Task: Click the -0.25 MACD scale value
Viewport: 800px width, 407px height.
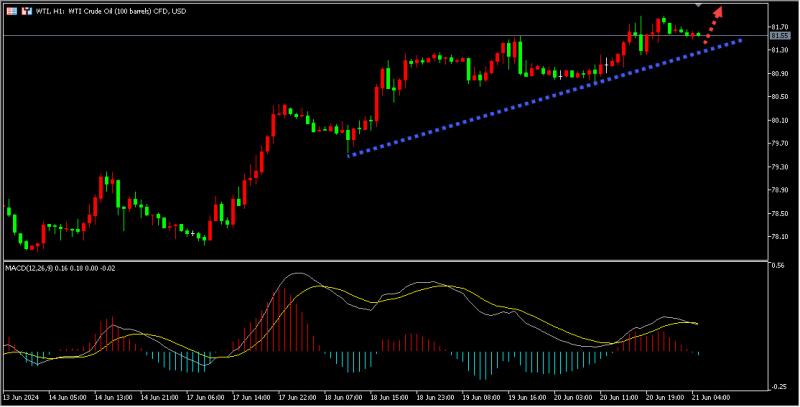Action: 780,387
